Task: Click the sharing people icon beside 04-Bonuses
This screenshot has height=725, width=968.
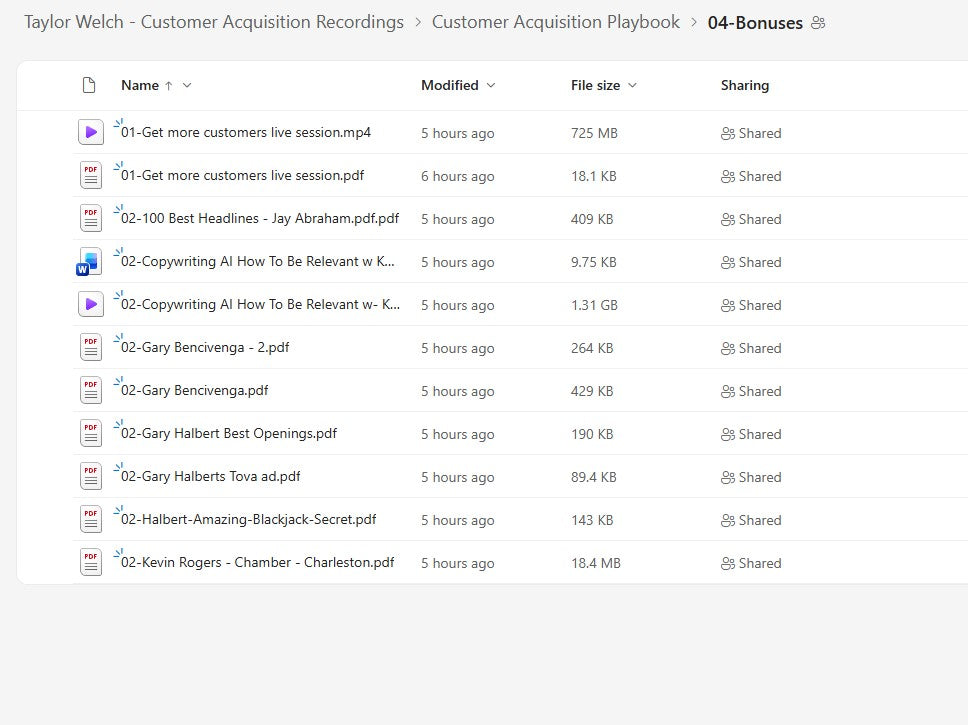Action: 818,22
